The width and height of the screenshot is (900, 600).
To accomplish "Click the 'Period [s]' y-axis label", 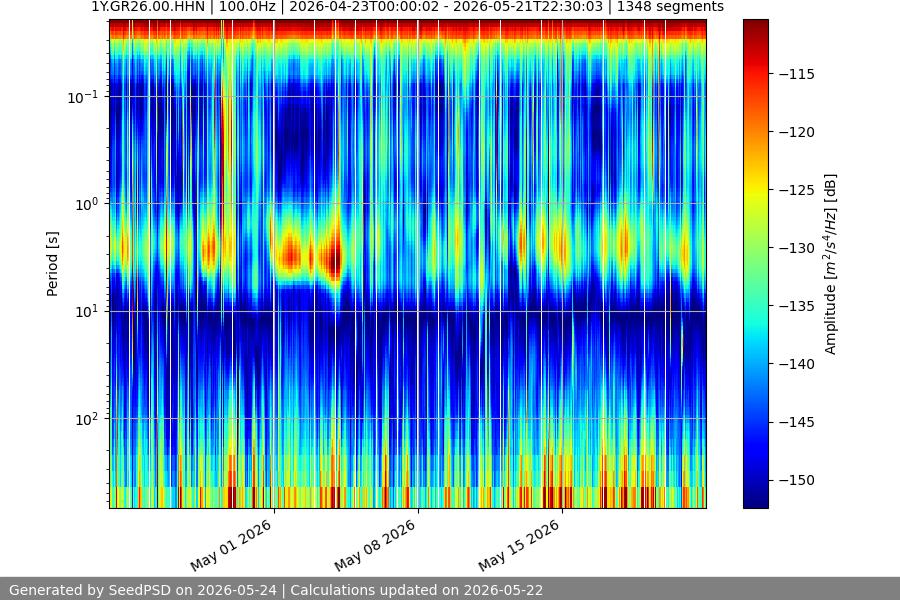I will click(x=52, y=264).
